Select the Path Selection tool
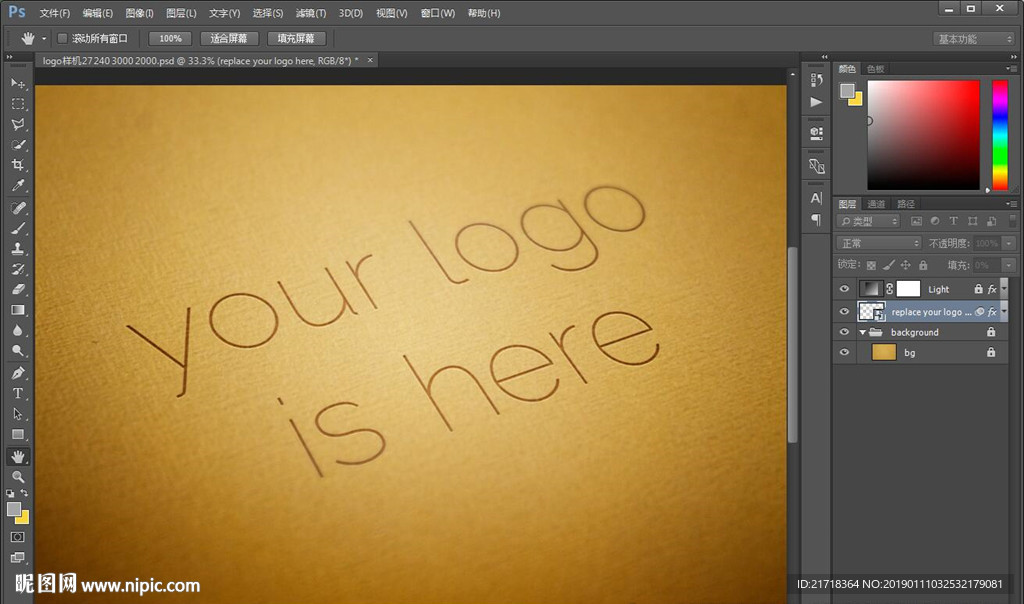 point(18,414)
